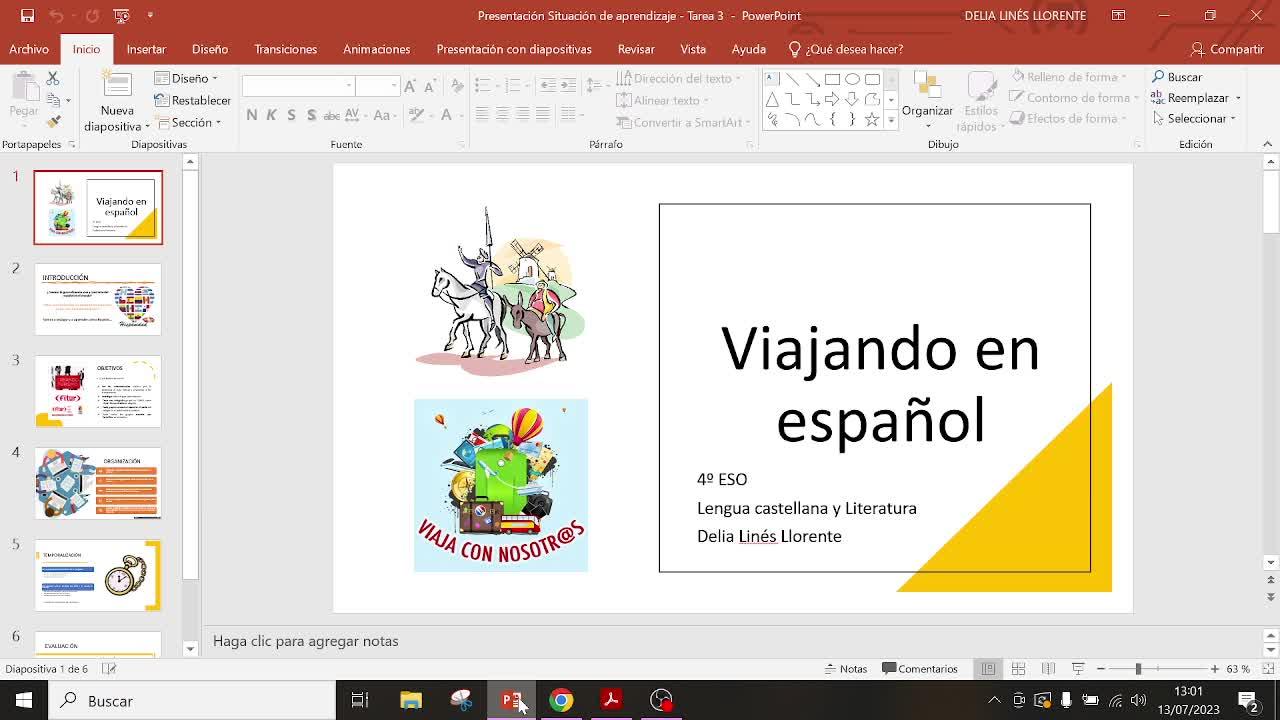The image size is (1280, 720).
Task: Click the Compartir button
Action: tap(1227, 49)
